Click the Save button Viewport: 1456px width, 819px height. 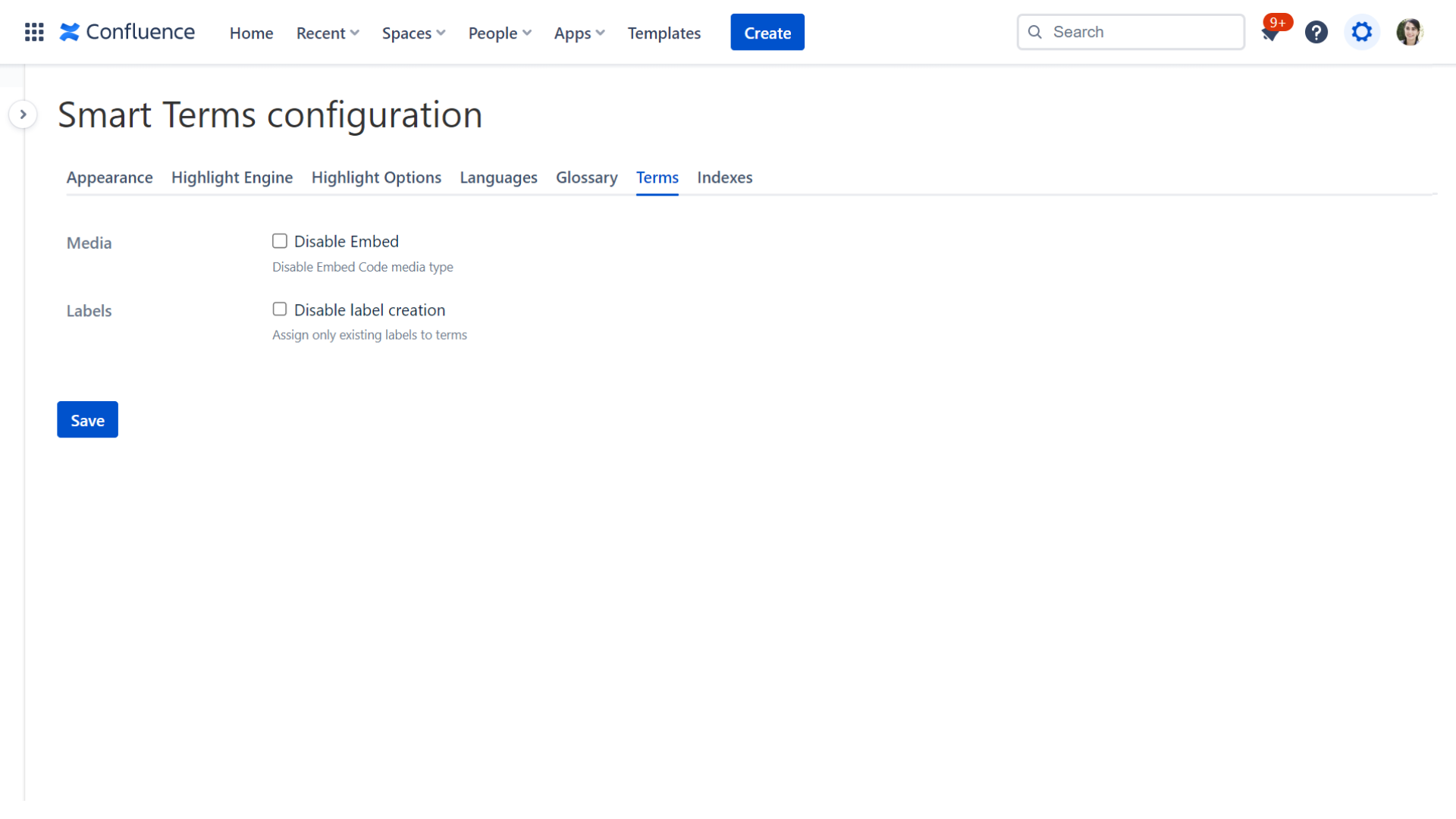[87, 419]
